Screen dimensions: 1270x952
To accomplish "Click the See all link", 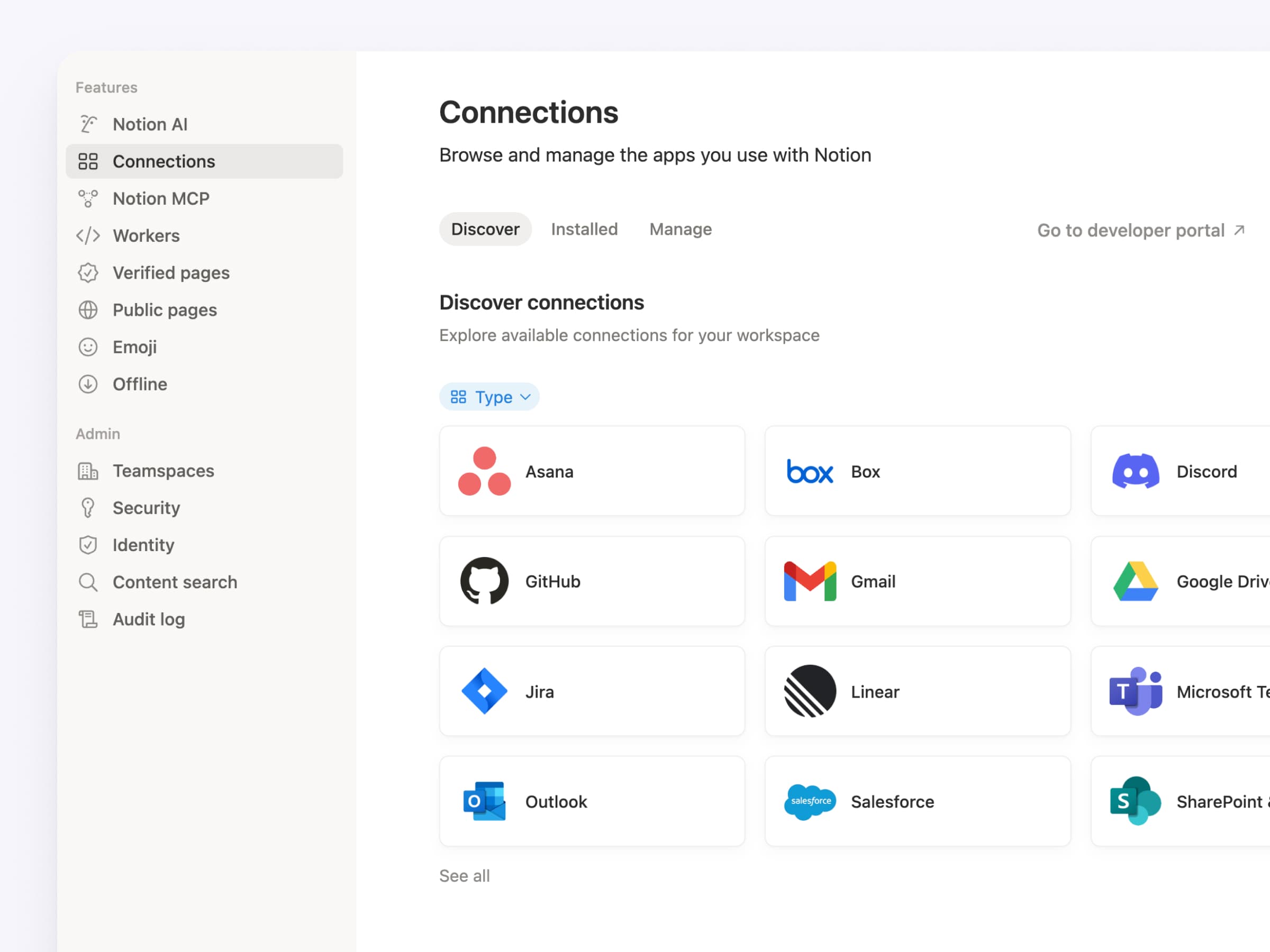I will (x=464, y=876).
